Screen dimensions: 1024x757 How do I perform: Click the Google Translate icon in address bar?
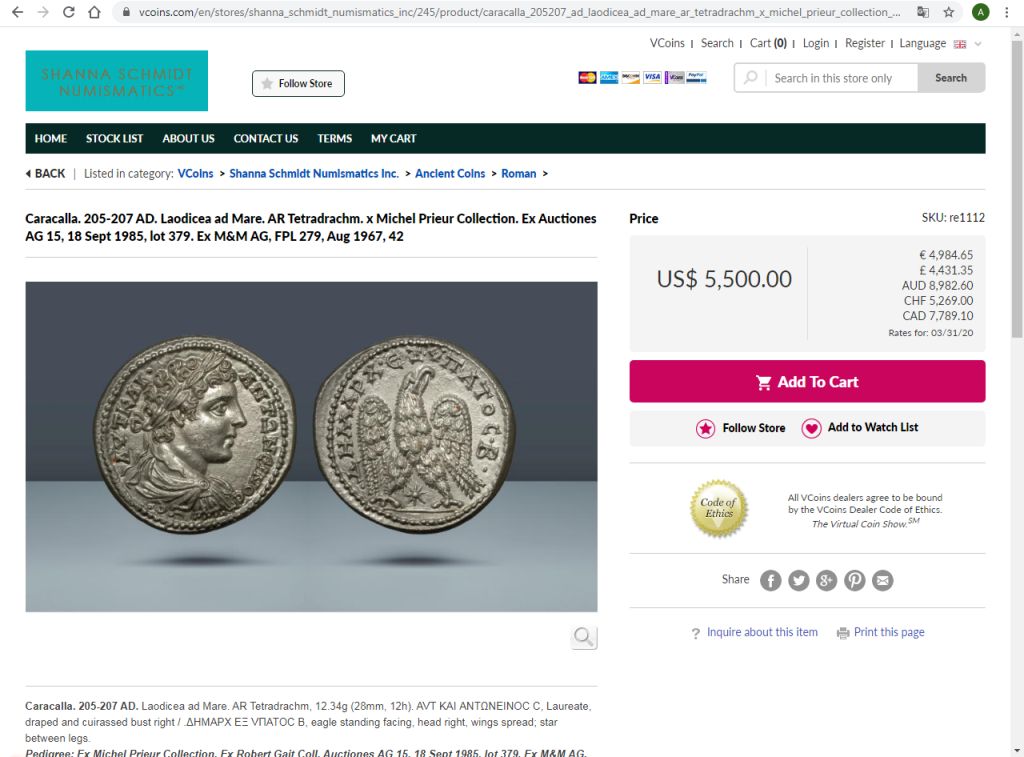coord(922,12)
